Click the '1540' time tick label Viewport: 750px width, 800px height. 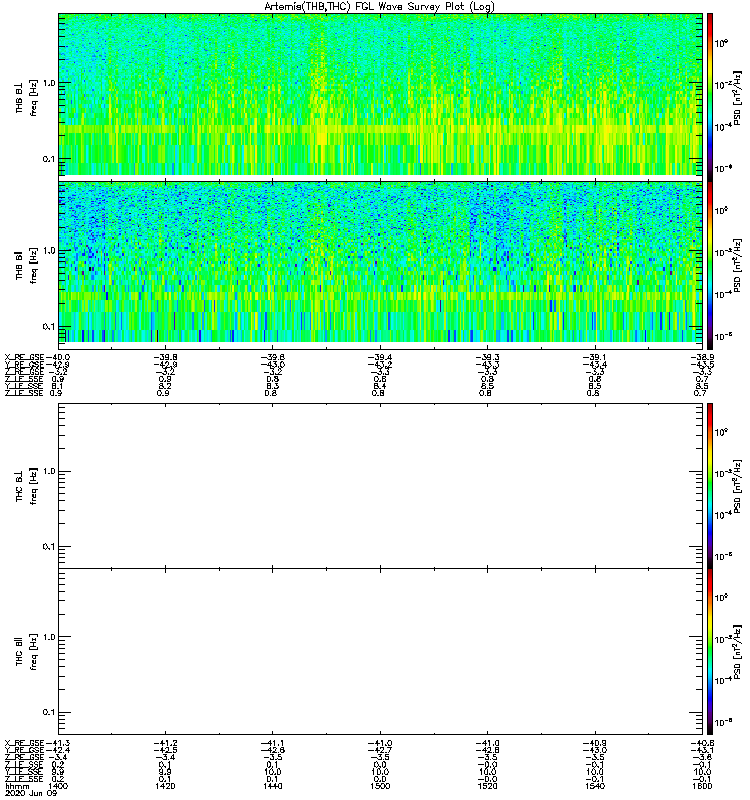[x=595, y=786]
